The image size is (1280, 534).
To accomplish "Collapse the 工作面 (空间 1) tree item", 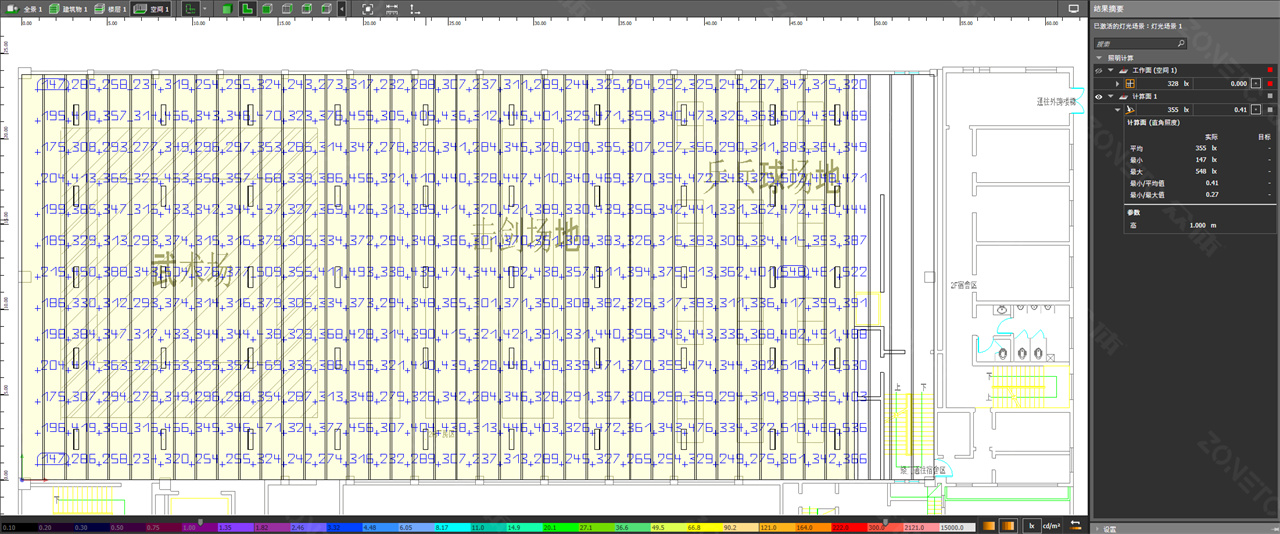I will tap(1110, 70).
